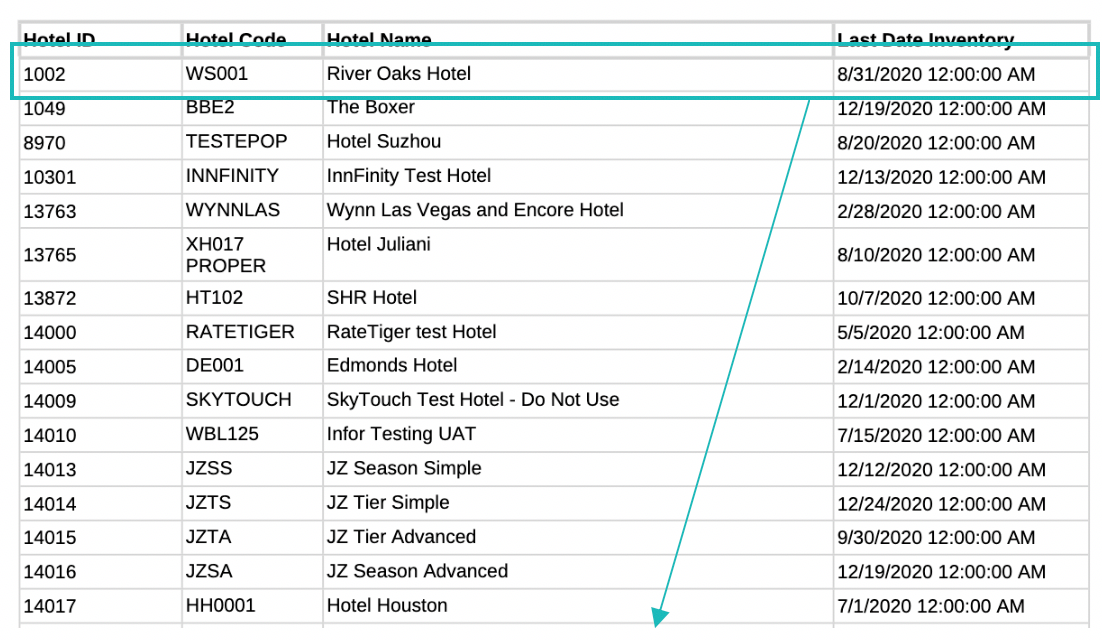
Task: Select Hotel Houston's 7/1/2020 inventory date
Action: click(930, 606)
